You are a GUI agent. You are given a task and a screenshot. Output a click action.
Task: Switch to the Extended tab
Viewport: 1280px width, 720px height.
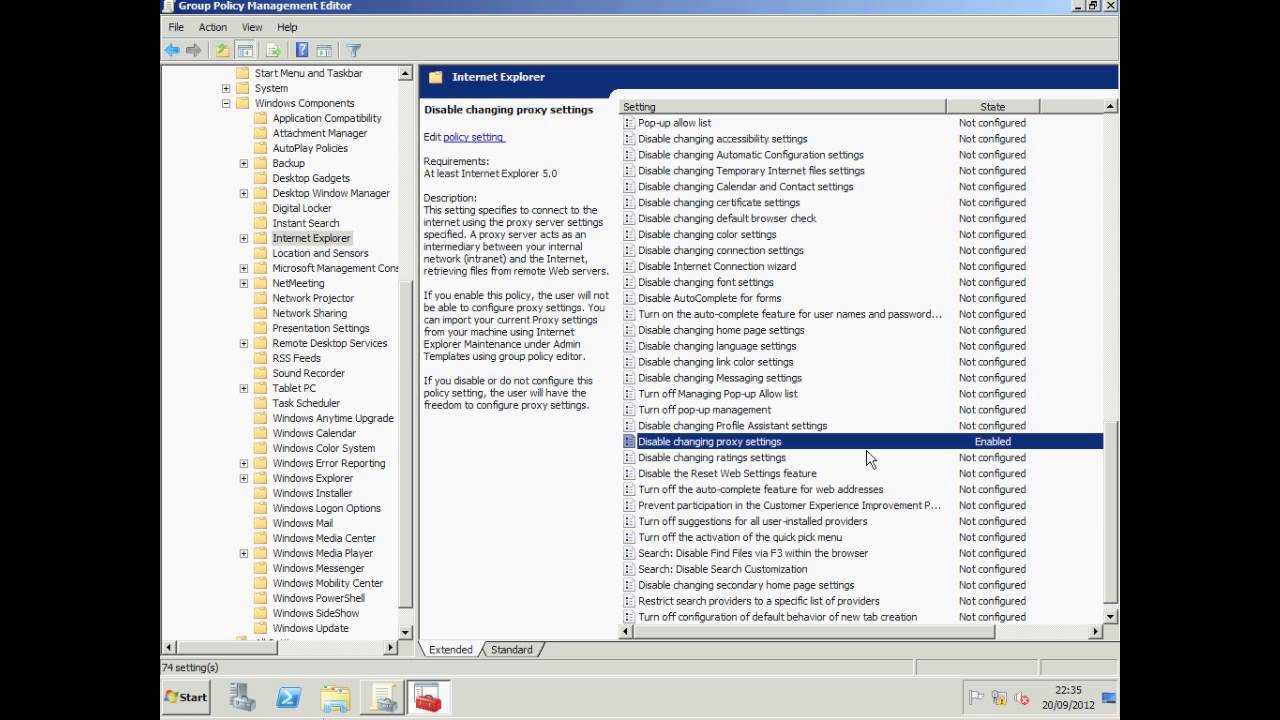pos(451,650)
